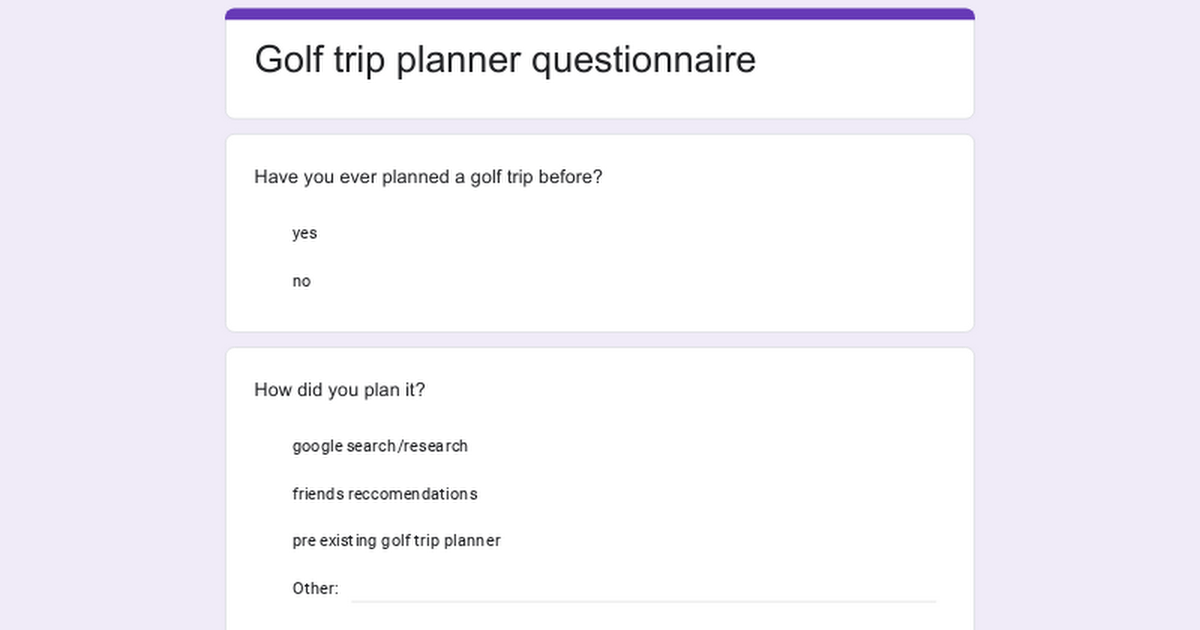Select the "yes" answer option
This screenshot has width=1200, height=630.
click(304, 233)
